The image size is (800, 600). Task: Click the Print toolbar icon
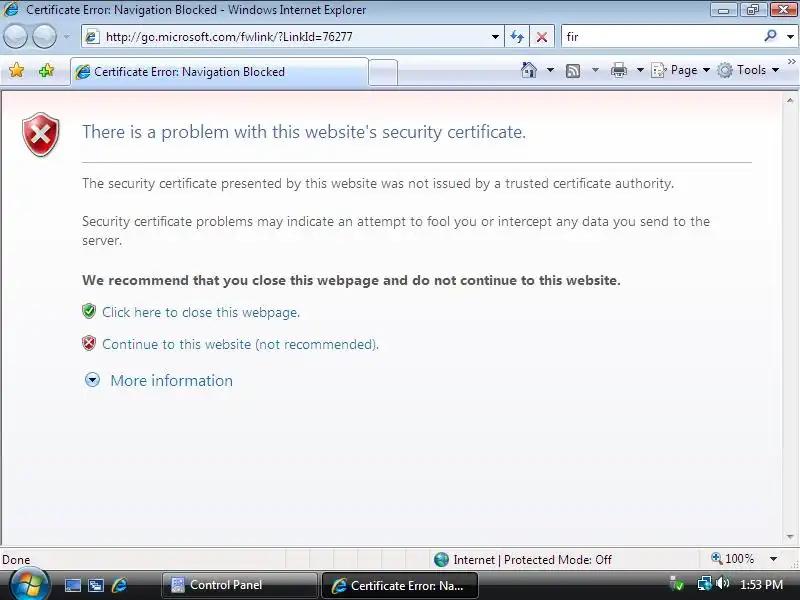(x=618, y=70)
